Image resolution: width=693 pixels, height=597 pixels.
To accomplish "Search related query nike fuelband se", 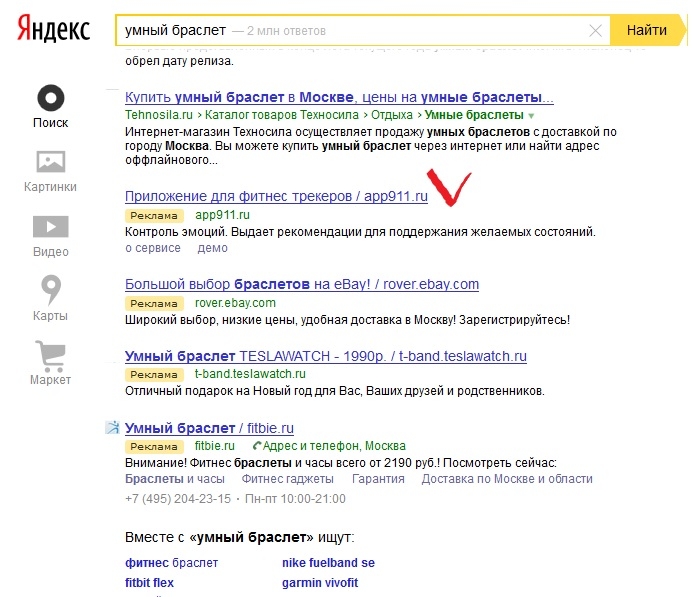I will [328, 563].
